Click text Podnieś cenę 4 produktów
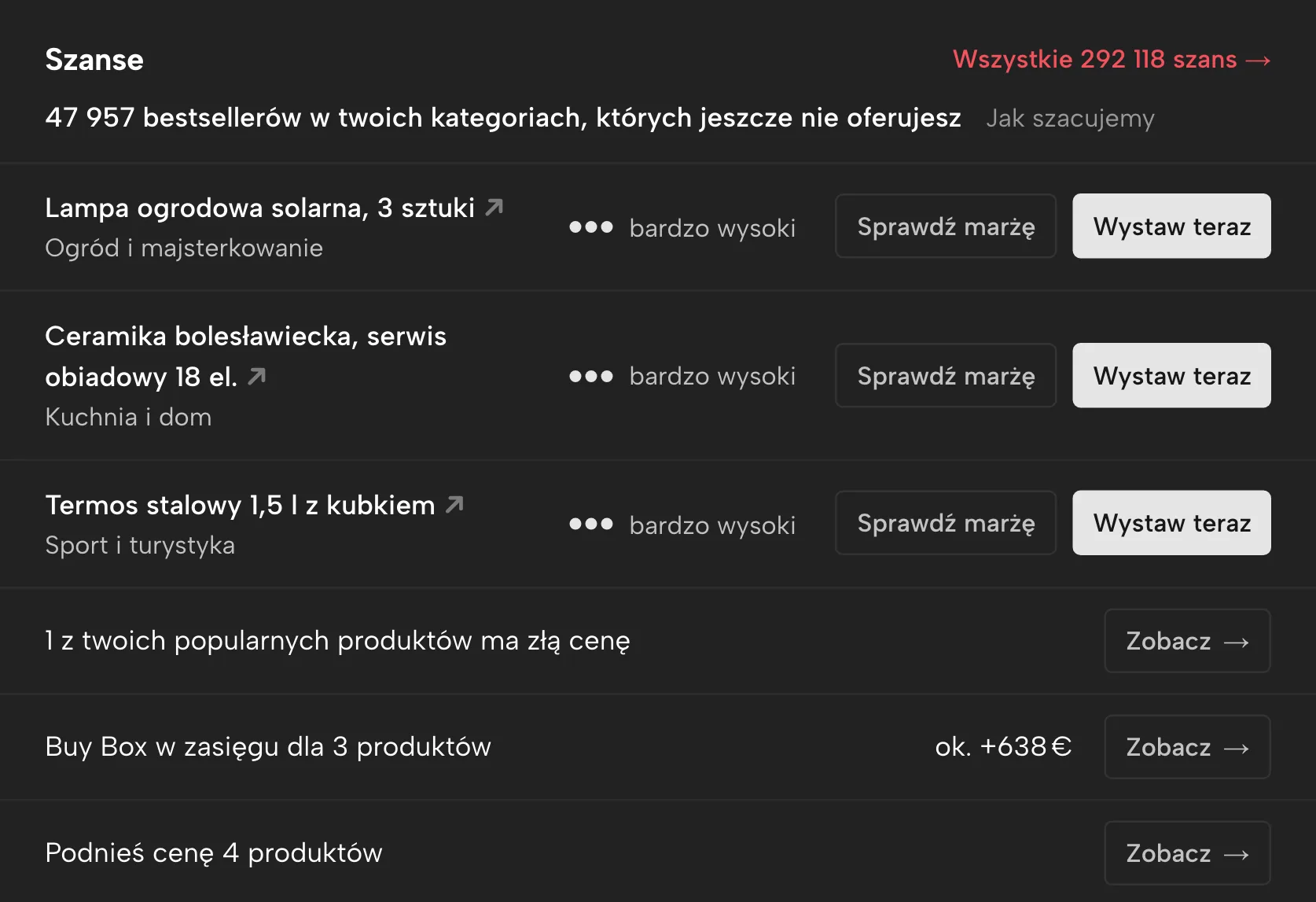The height and width of the screenshot is (902, 1316). coord(214,853)
